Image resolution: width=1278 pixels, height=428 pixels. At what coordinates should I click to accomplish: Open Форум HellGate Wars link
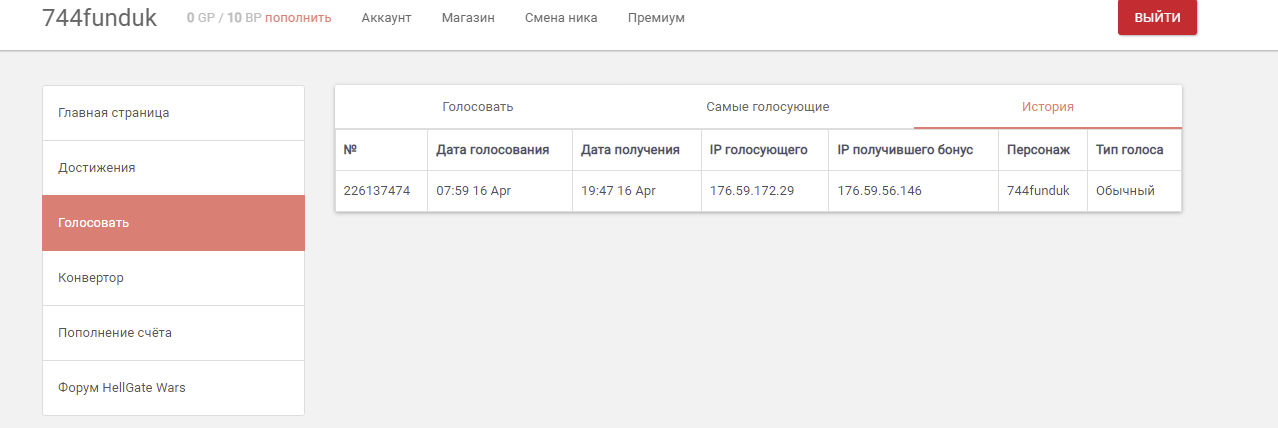coord(173,388)
